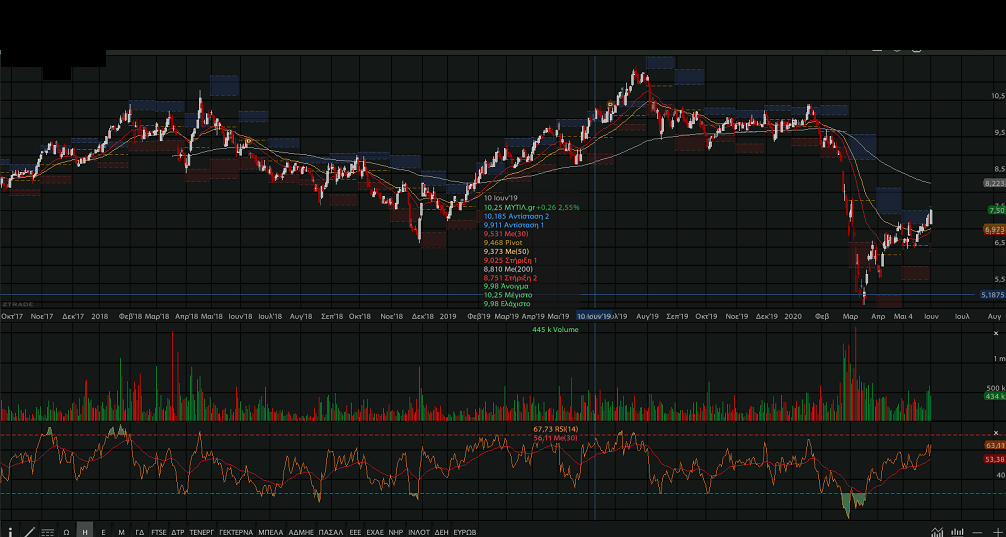Viewport: 1006px width, 537px height.
Task: Open the ΓΔ index chart
Action: click(x=140, y=531)
